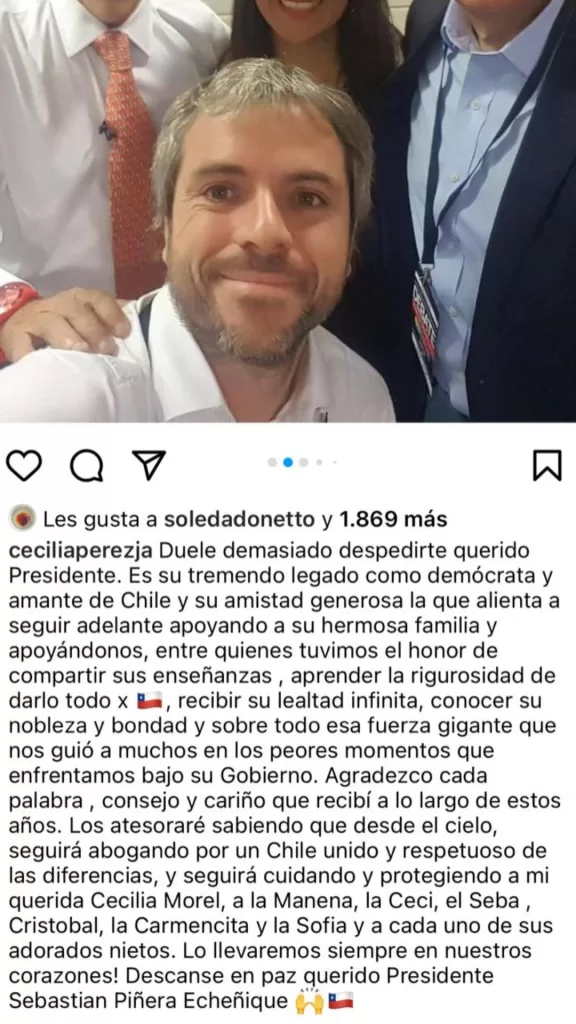576x1024 pixels.
Task: Tap the small liker avatar beside "Les gusta"
Action: [23, 519]
